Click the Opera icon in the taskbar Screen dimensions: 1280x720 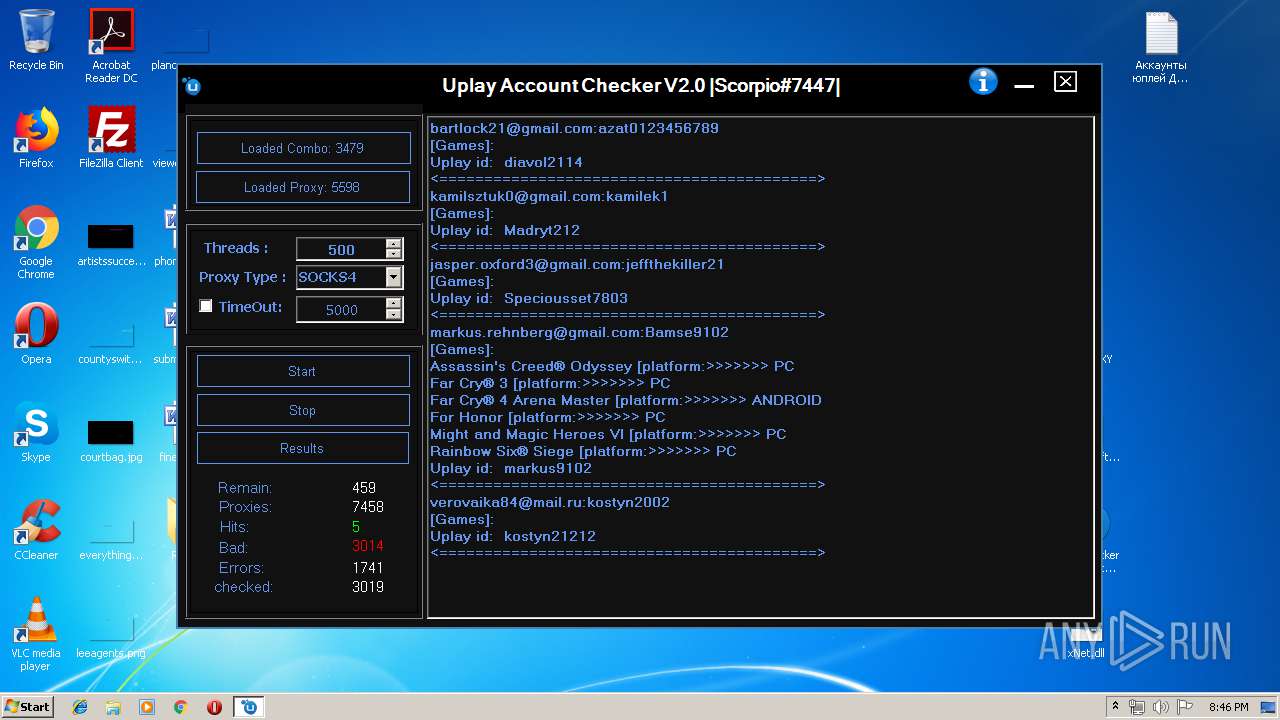214,707
